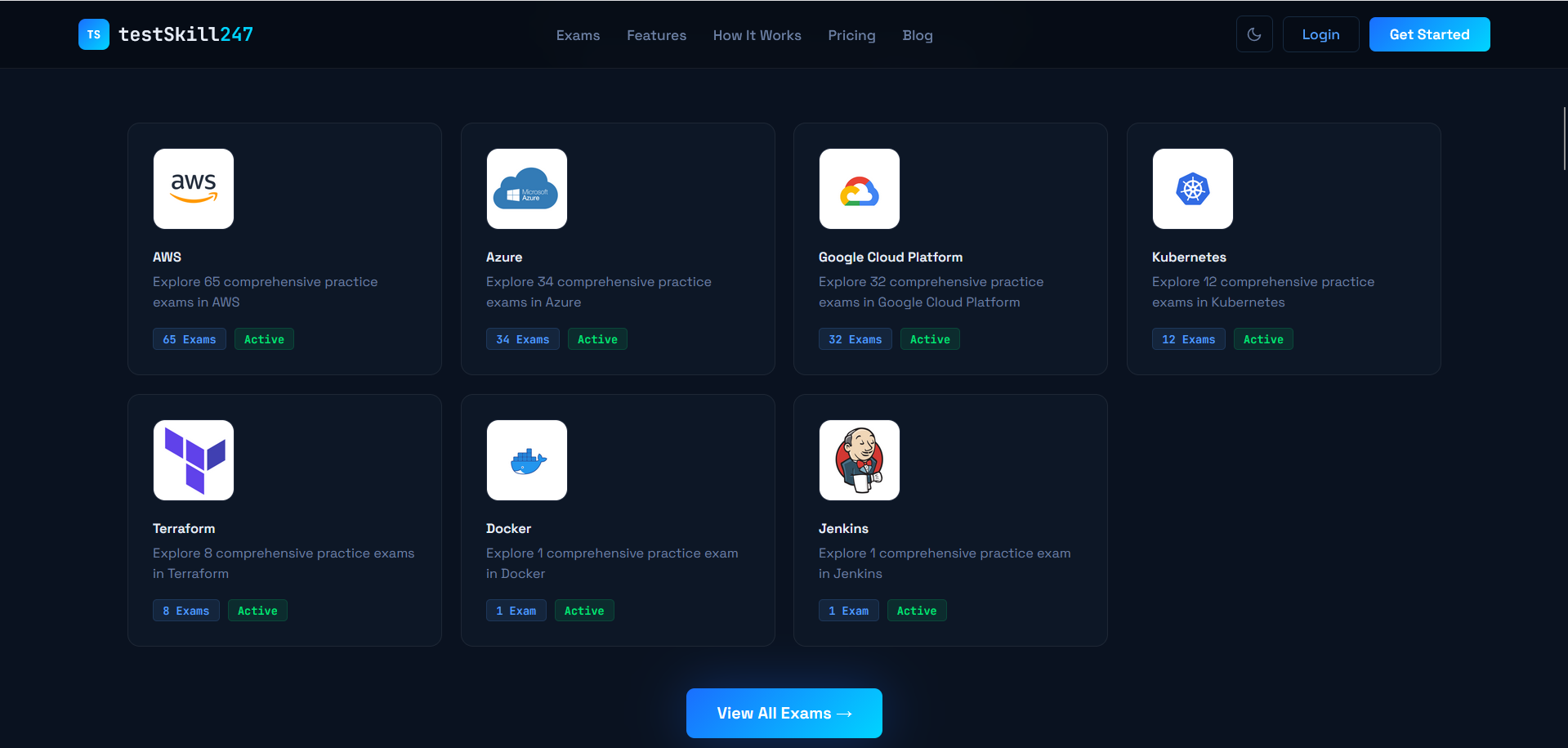Select Blog in the navigation bar
Screen dimensions: 1568x748
tap(917, 35)
